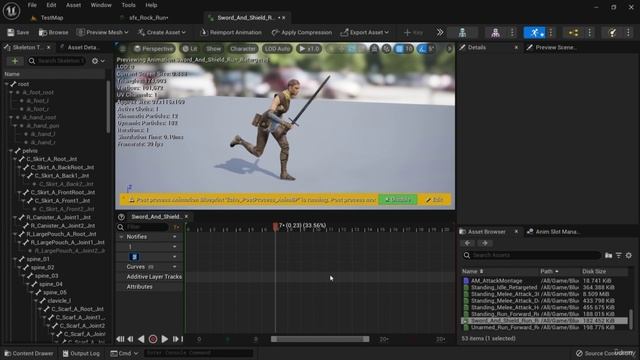Image resolution: width=640 pixels, height=360 pixels.
Task: Click the Filter field in the timeline panel
Action: coord(147,227)
